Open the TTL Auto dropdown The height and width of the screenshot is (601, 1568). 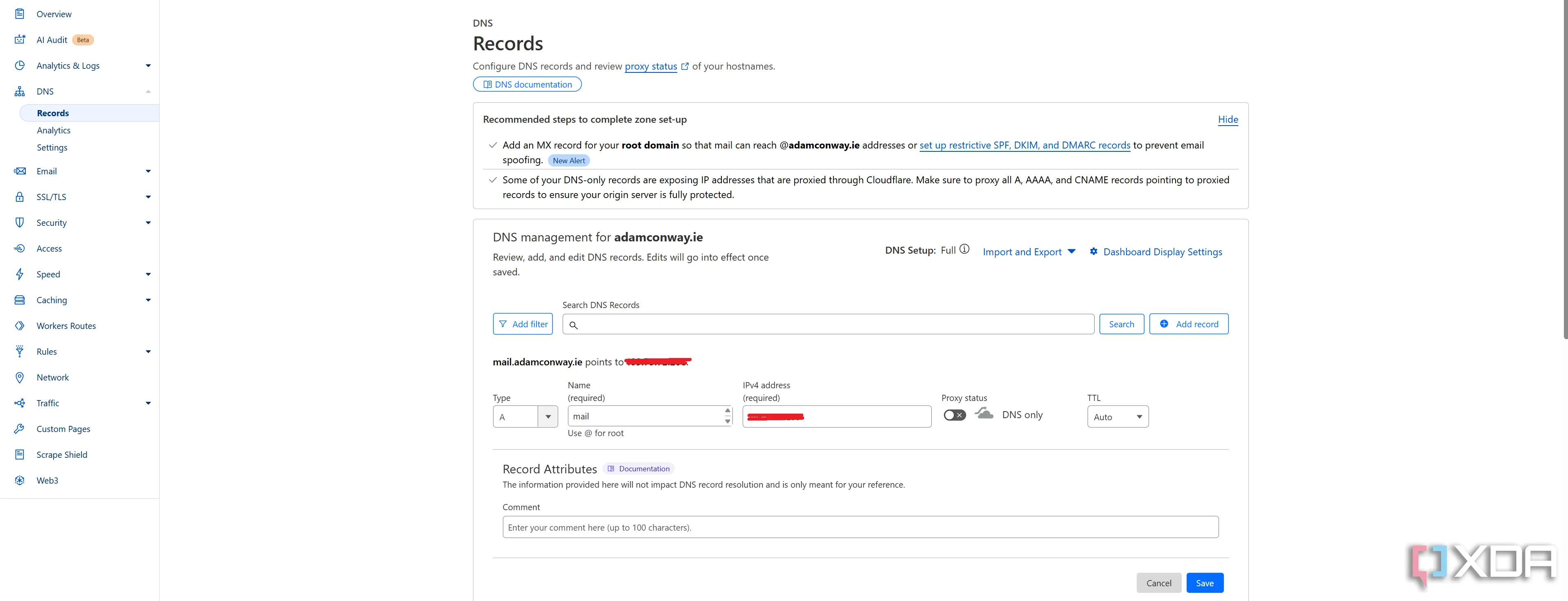[x=1117, y=416]
